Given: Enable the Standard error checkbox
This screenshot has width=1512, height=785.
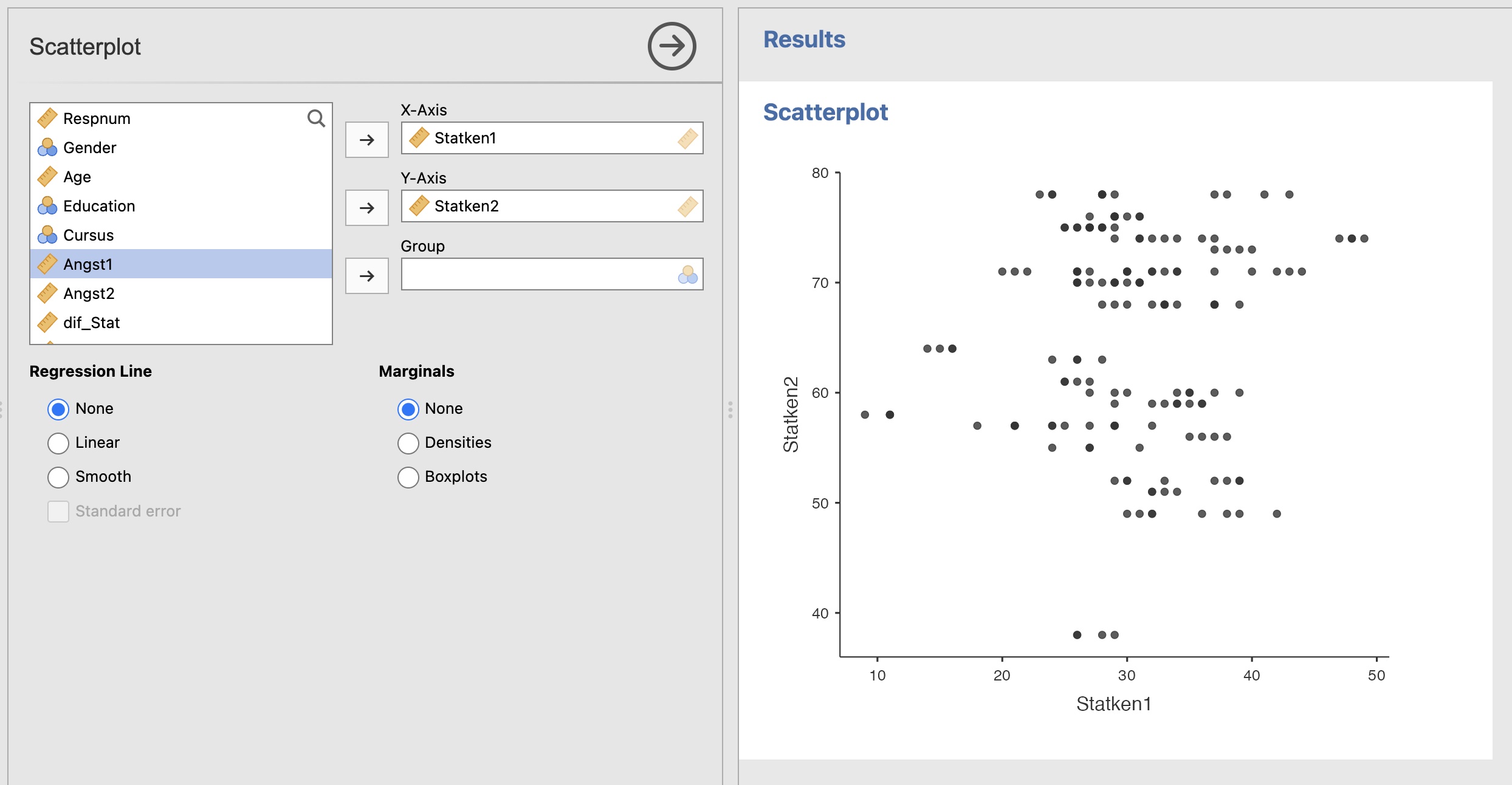Looking at the screenshot, I should [x=58, y=511].
